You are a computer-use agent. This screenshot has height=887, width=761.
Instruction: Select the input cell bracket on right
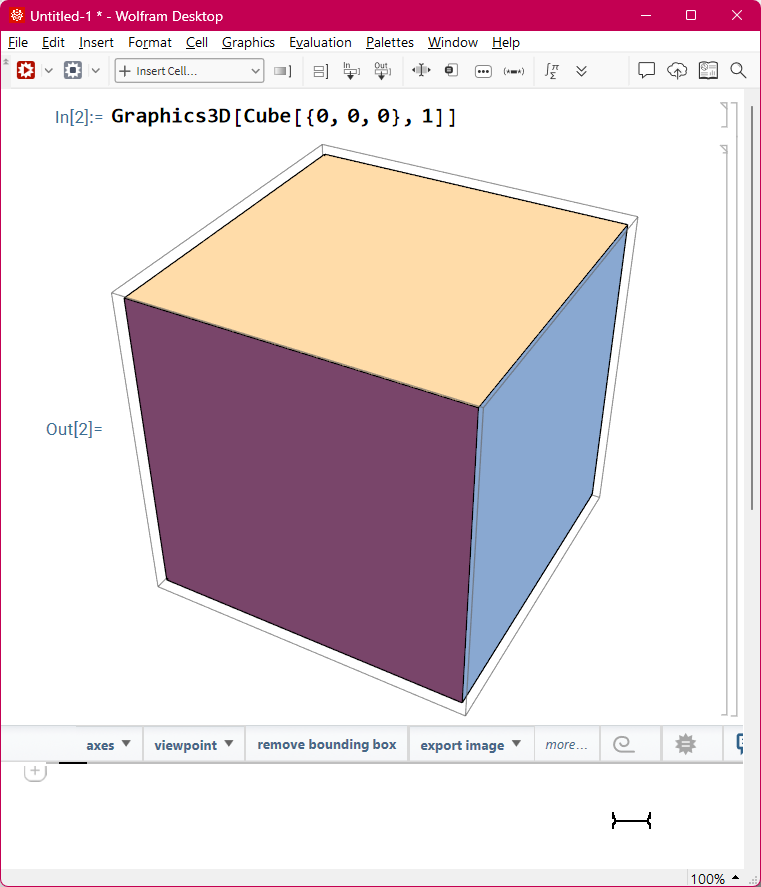click(x=725, y=115)
